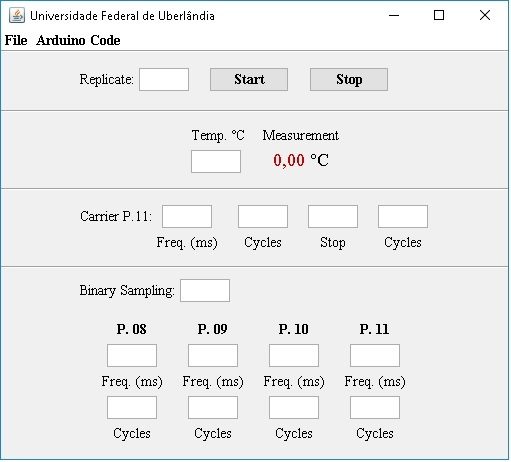Open the File menu
The width and height of the screenshot is (511, 462).
(16, 40)
